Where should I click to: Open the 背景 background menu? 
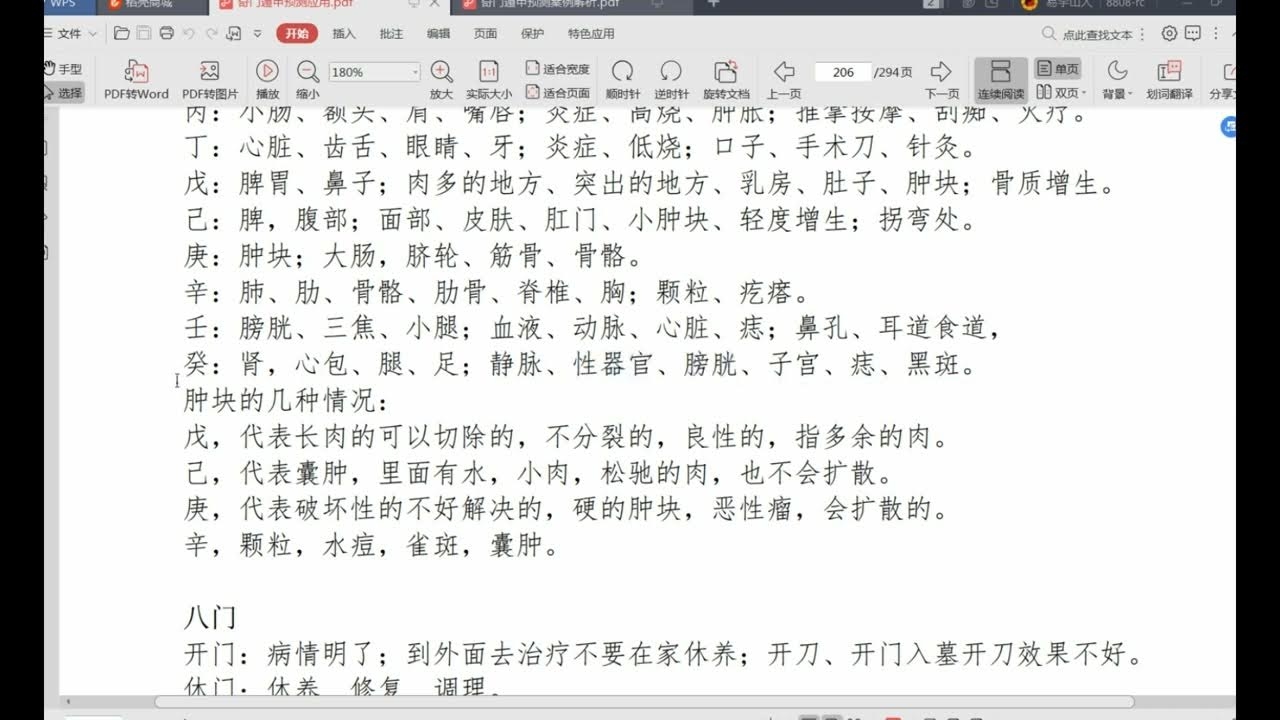tap(1115, 78)
